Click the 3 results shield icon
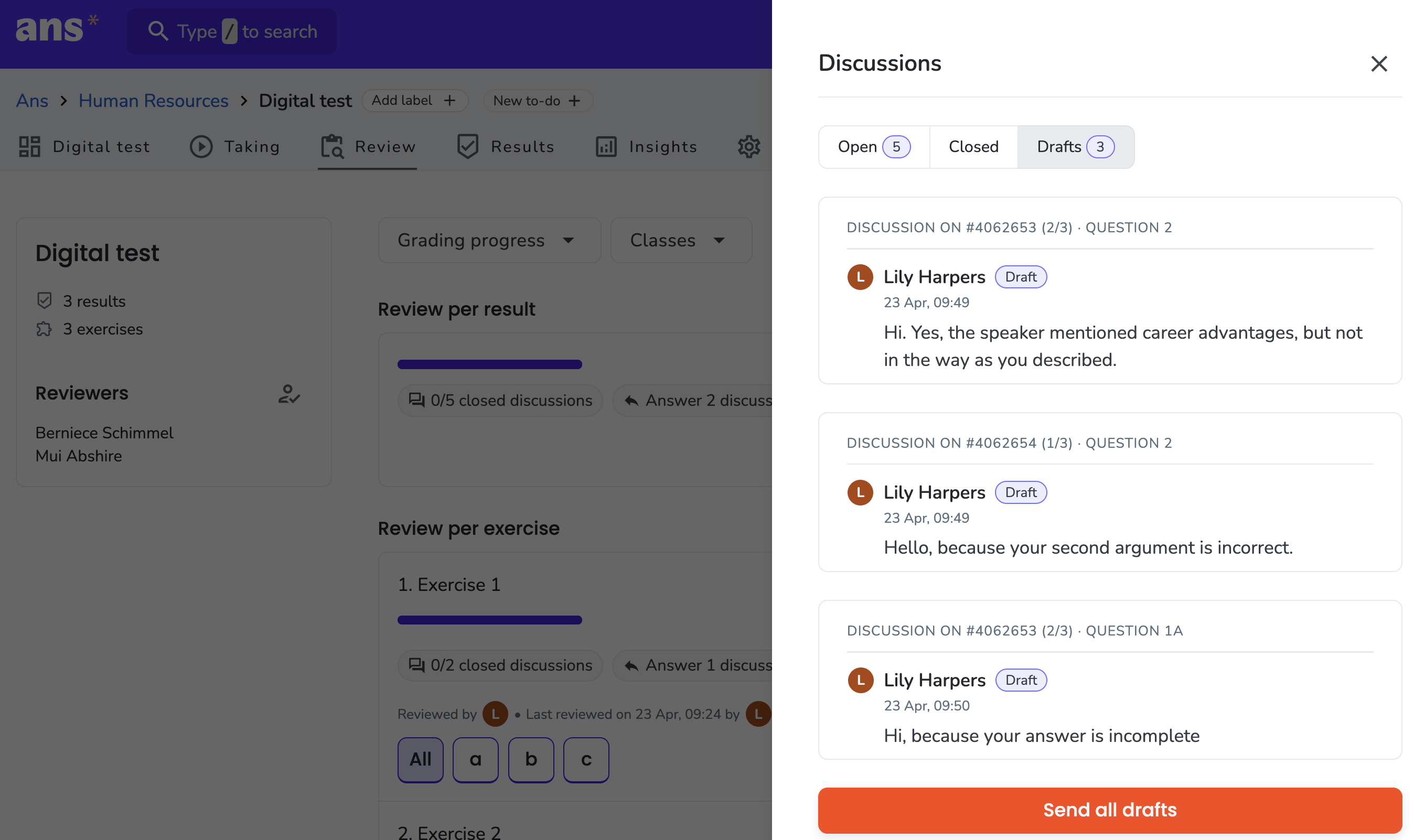The image size is (1414, 840). 44,300
